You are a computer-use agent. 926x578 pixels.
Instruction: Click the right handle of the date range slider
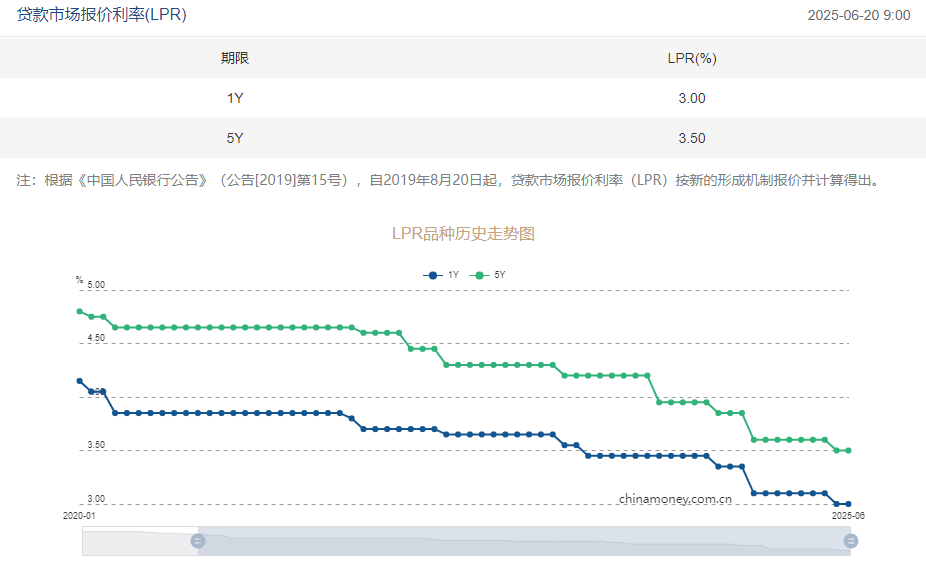[851, 541]
